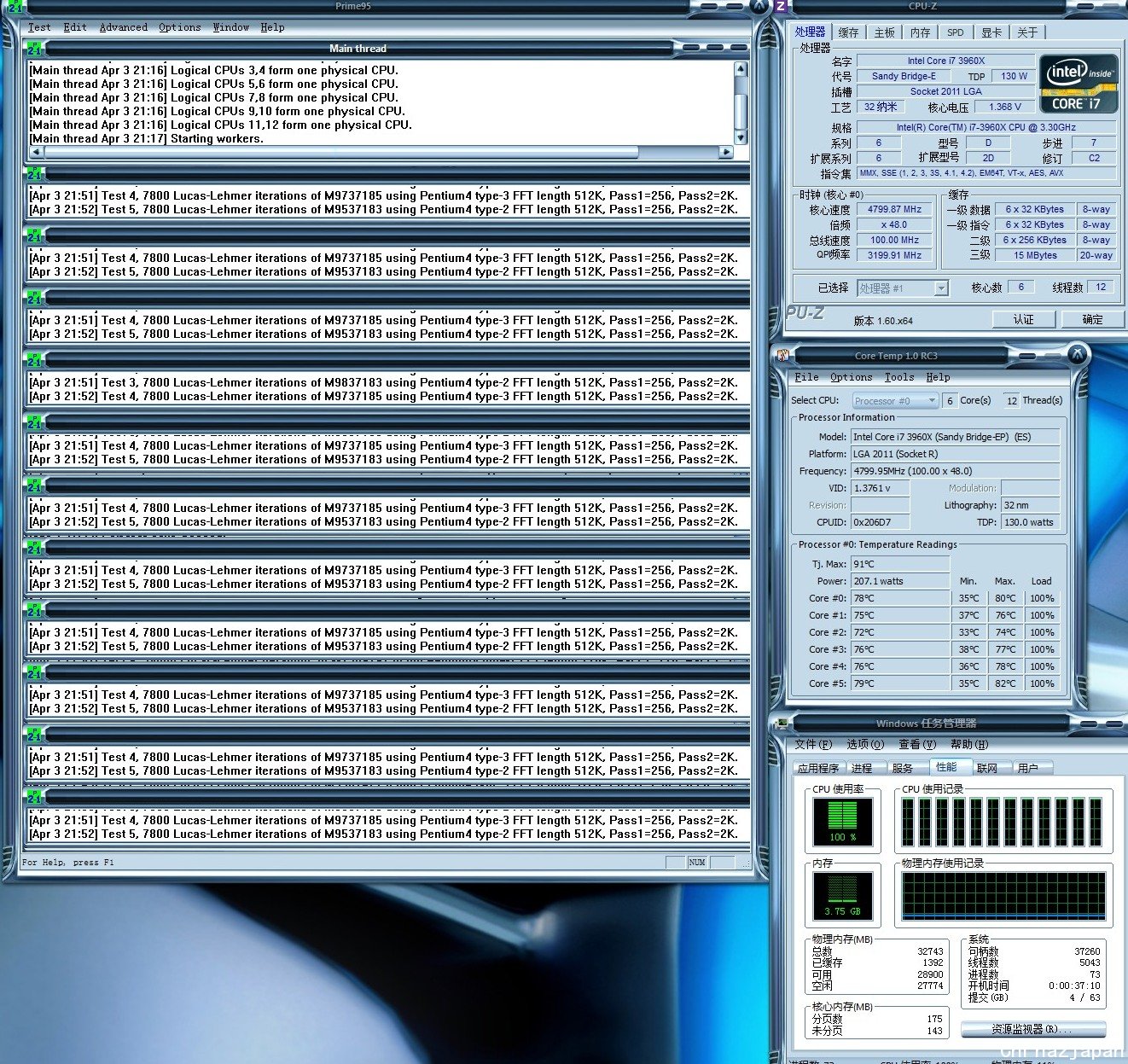Open the Prime95 Advanced menu

(124, 27)
